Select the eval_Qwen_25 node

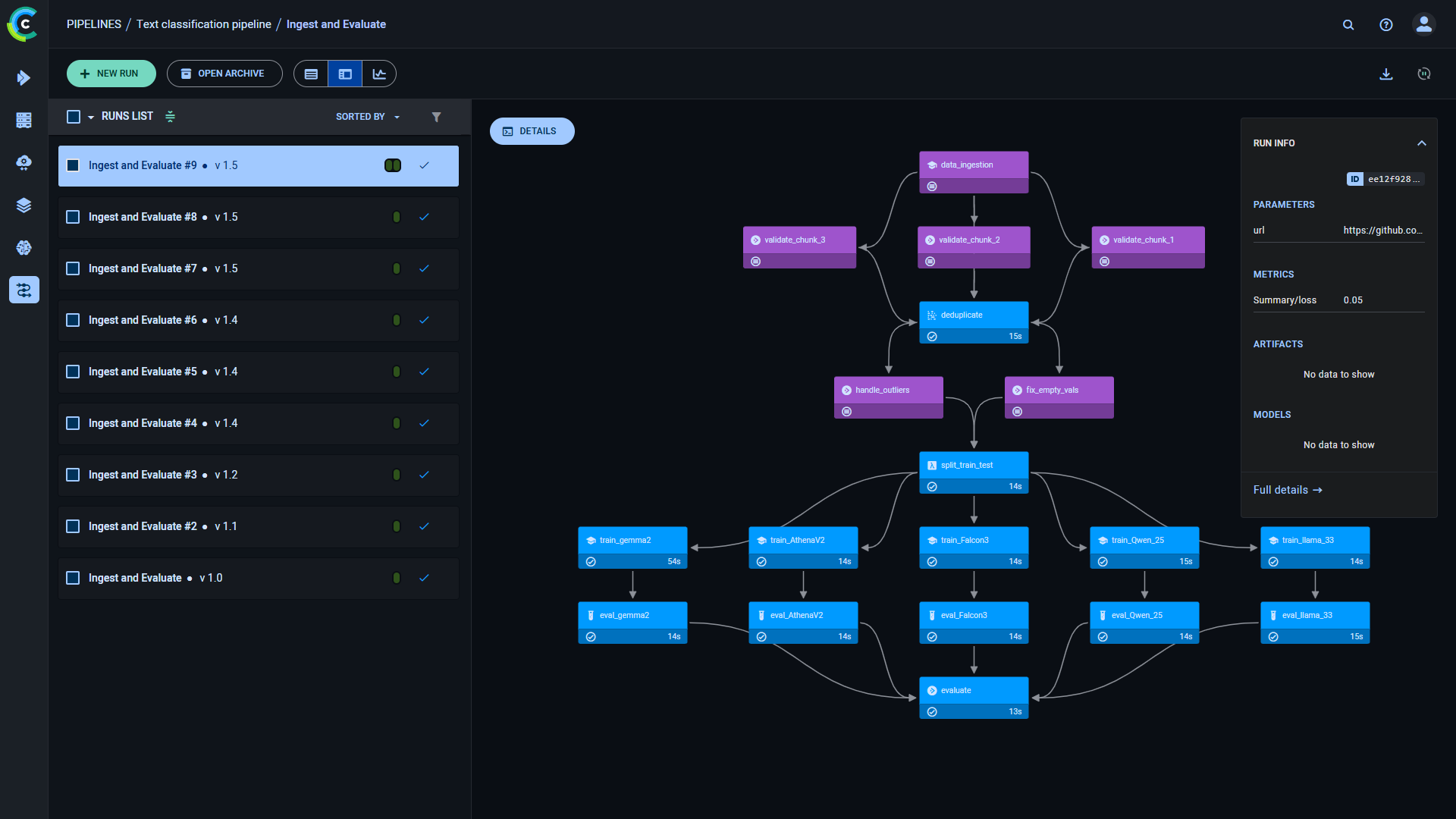point(1144,623)
